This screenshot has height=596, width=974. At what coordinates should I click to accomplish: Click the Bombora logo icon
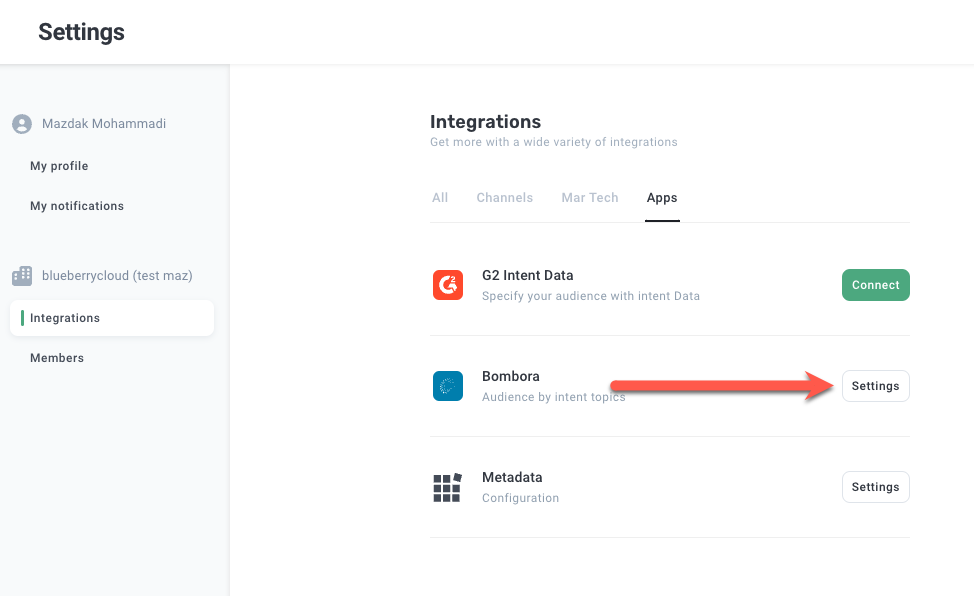(448, 386)
